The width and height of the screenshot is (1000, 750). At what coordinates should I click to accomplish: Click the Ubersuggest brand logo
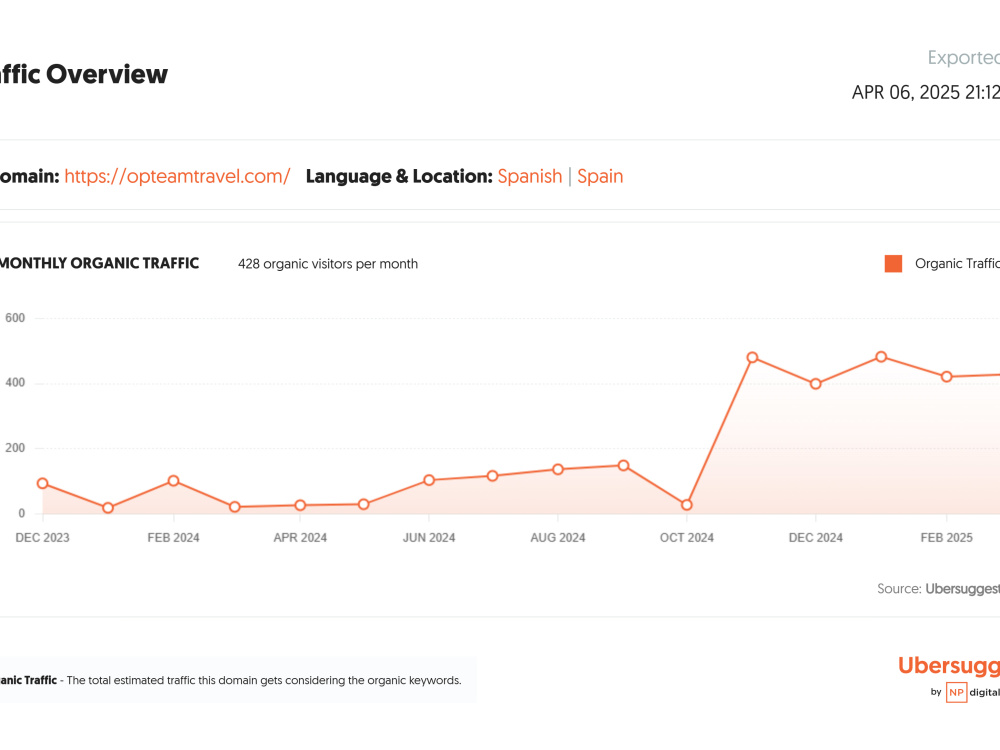(x=949, y=666)
